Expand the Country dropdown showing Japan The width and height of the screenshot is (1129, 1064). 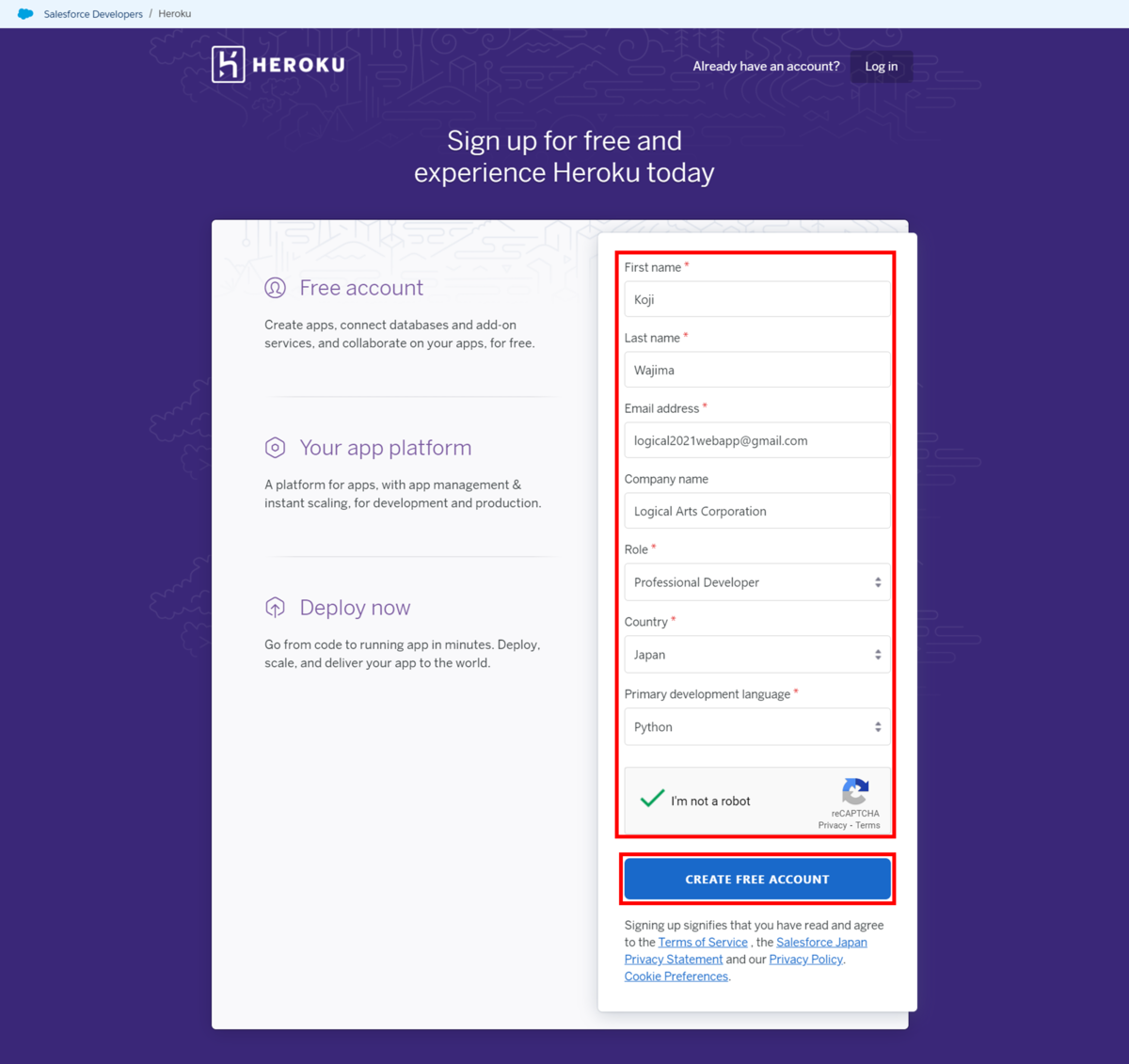tap(757, 655)
